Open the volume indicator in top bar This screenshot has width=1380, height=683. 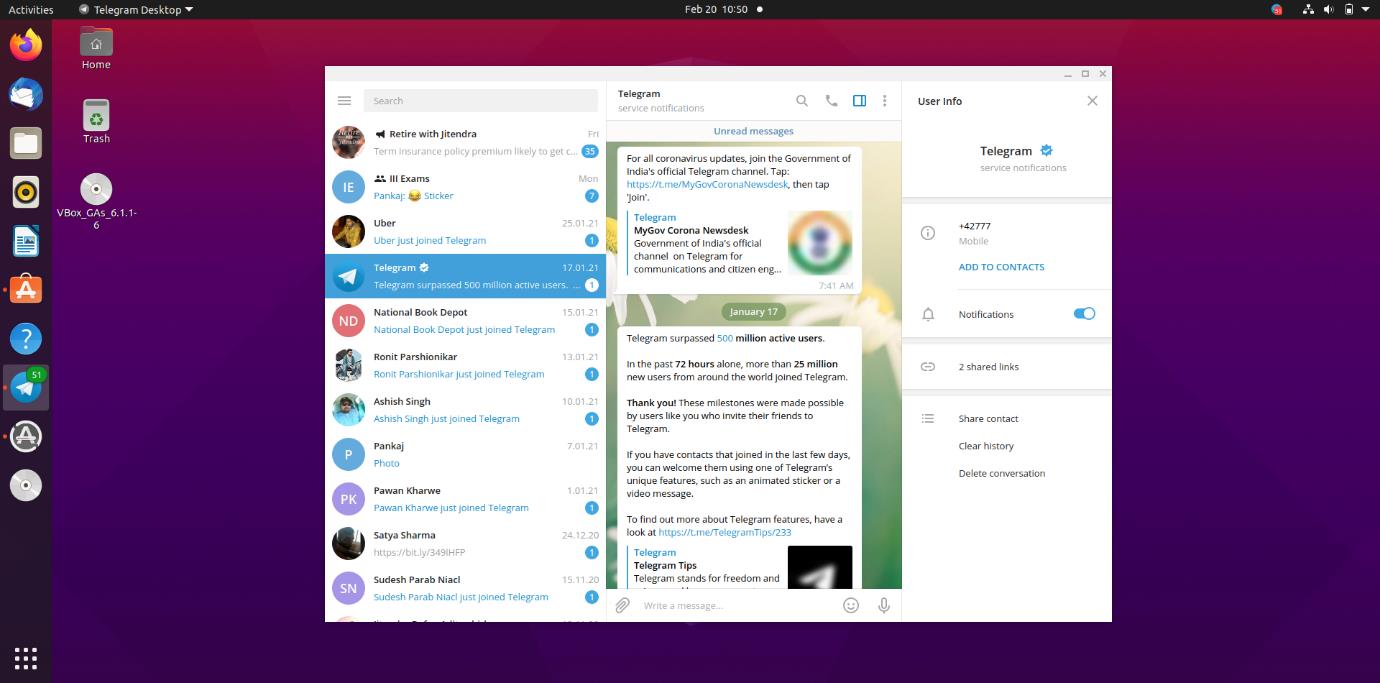click(1329, 10)
